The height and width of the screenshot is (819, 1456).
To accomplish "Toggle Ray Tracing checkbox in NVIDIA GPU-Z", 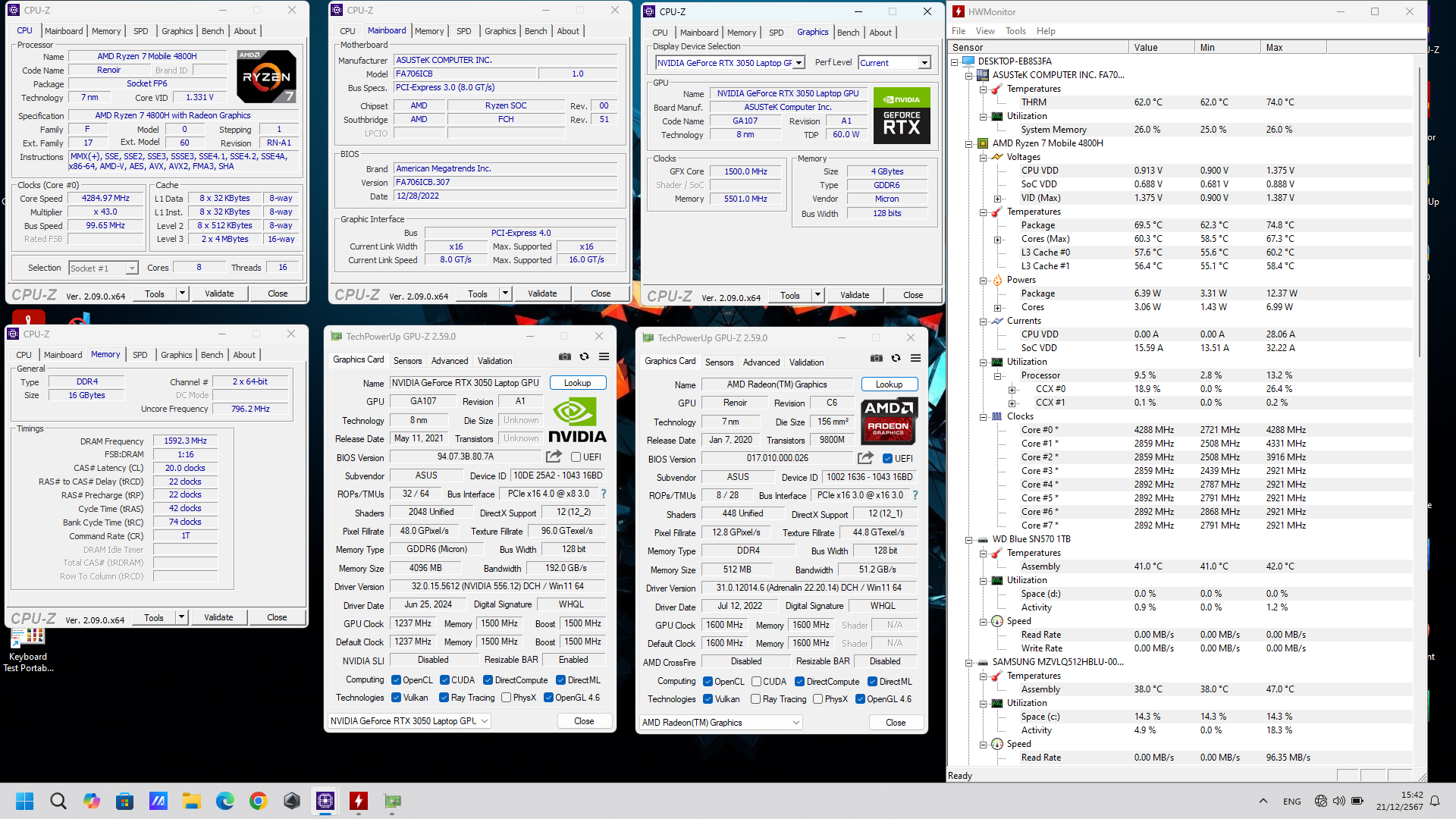I will (x=444, y=698).
